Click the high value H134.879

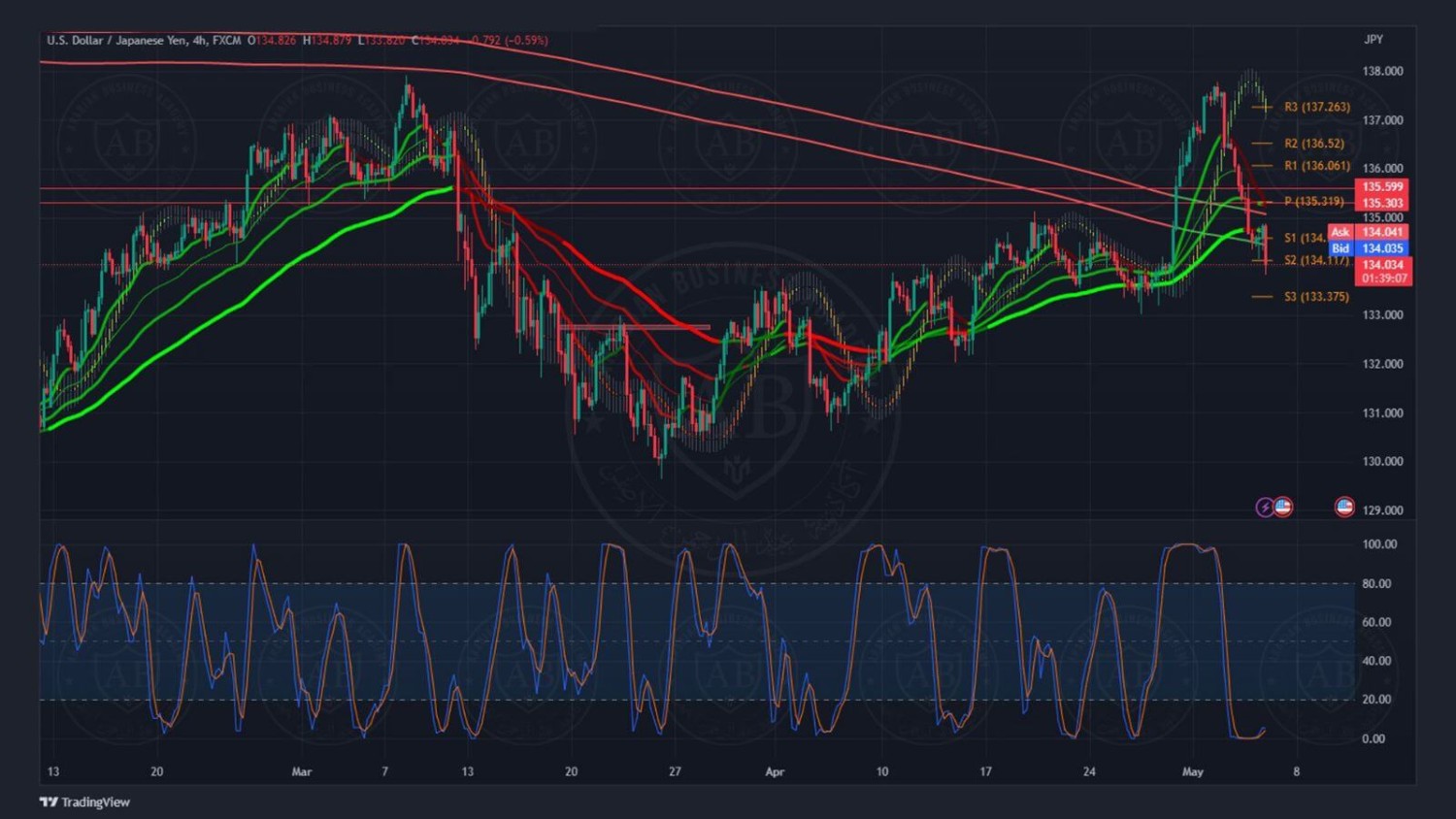327,41
